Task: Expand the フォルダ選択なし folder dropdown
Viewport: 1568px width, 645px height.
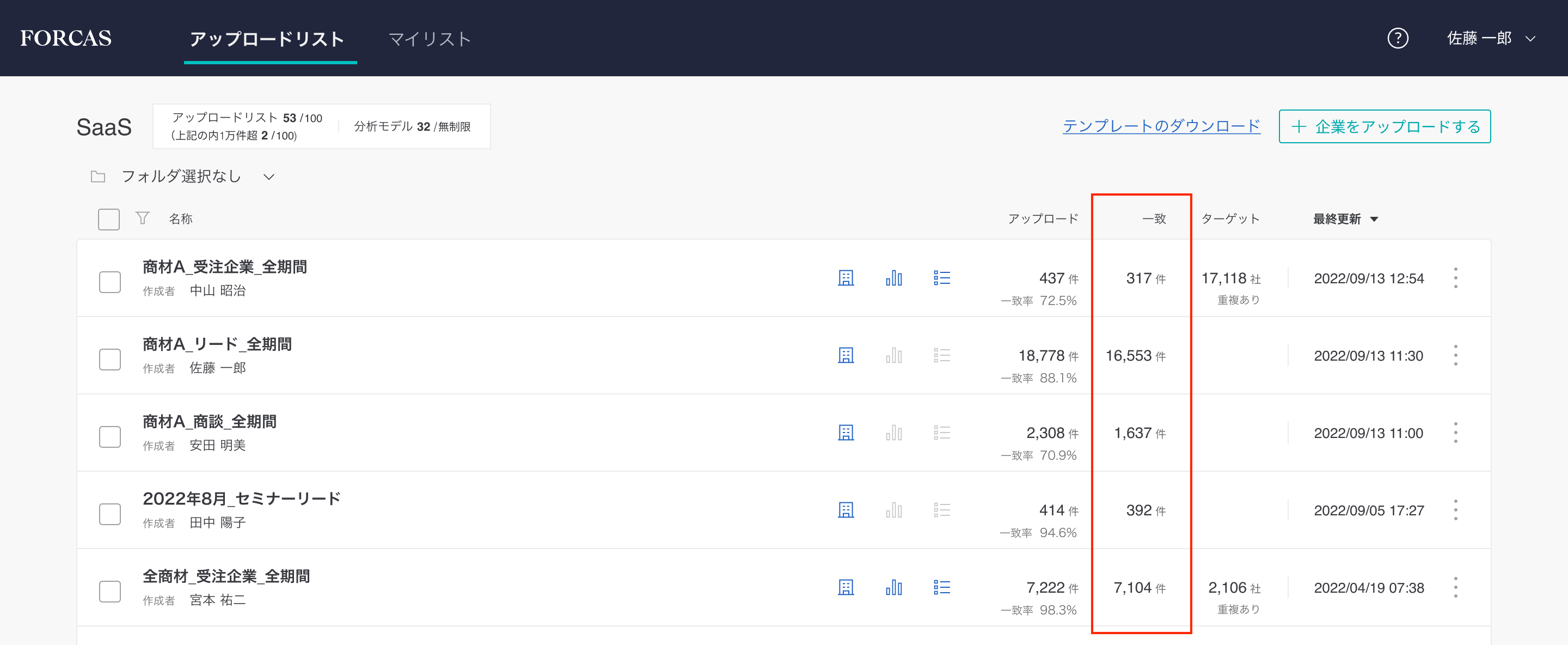Action: 182,177
